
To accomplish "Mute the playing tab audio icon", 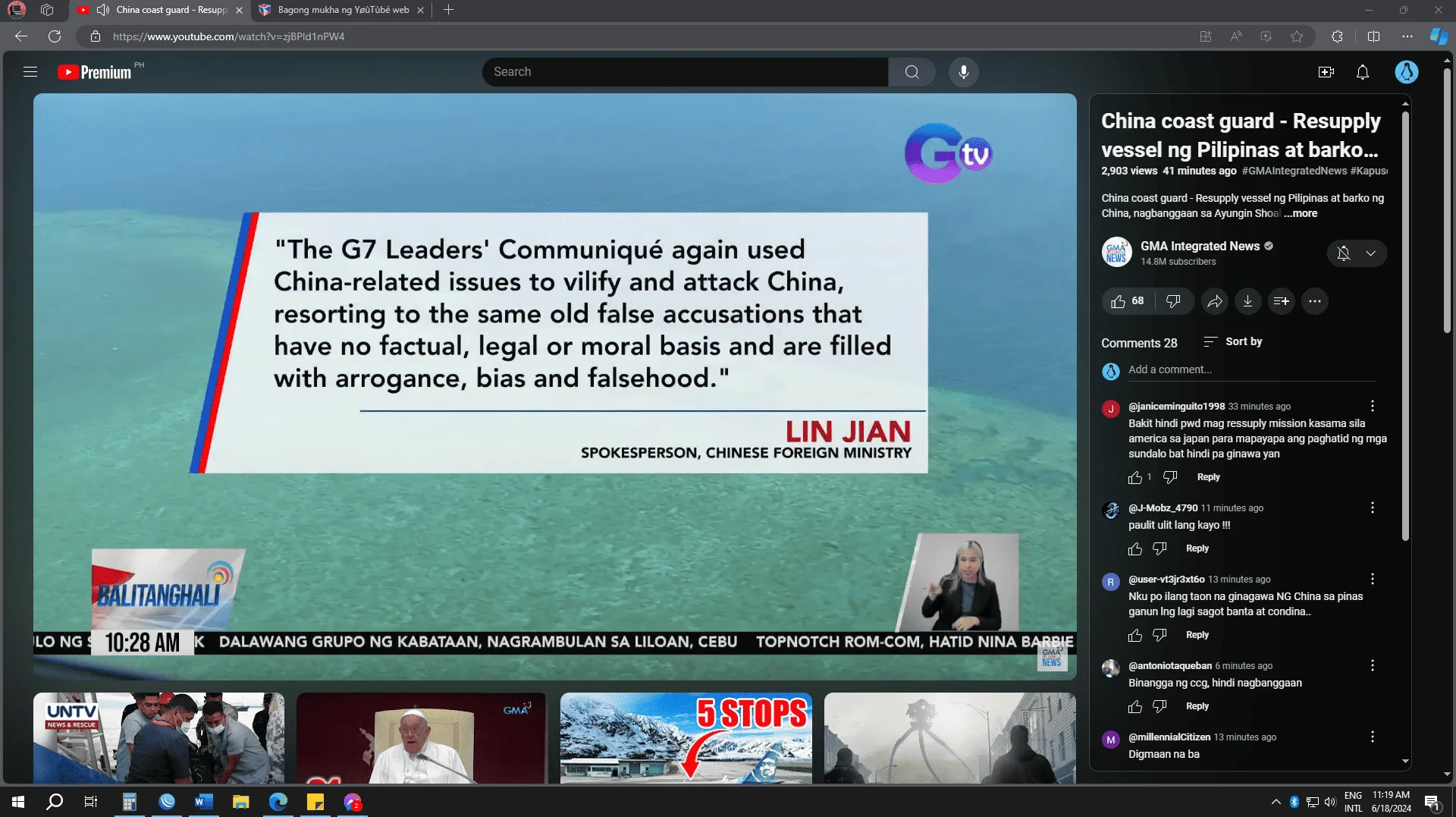I will point(102,10).
